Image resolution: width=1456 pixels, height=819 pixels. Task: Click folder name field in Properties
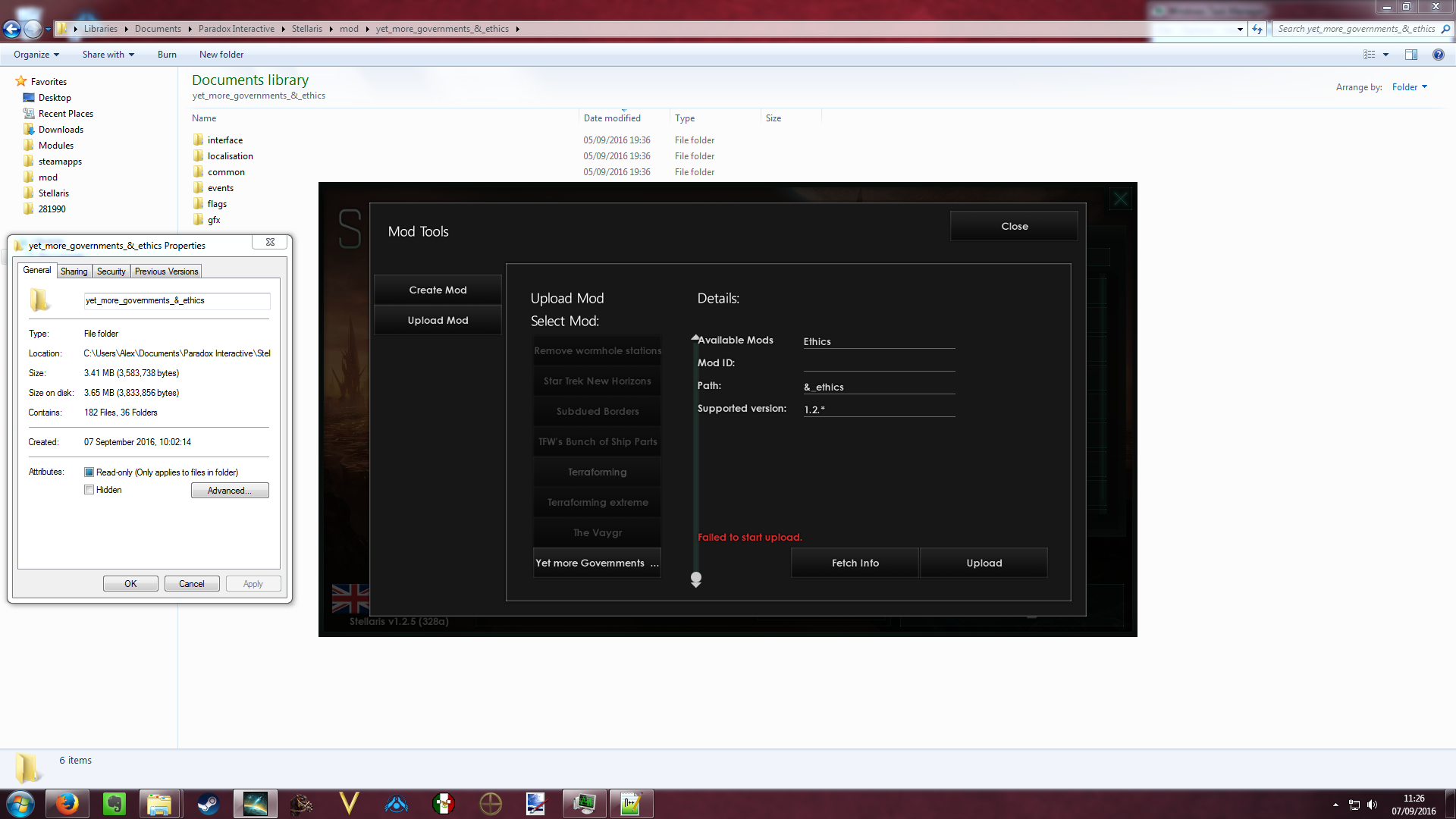pos(177,301)
